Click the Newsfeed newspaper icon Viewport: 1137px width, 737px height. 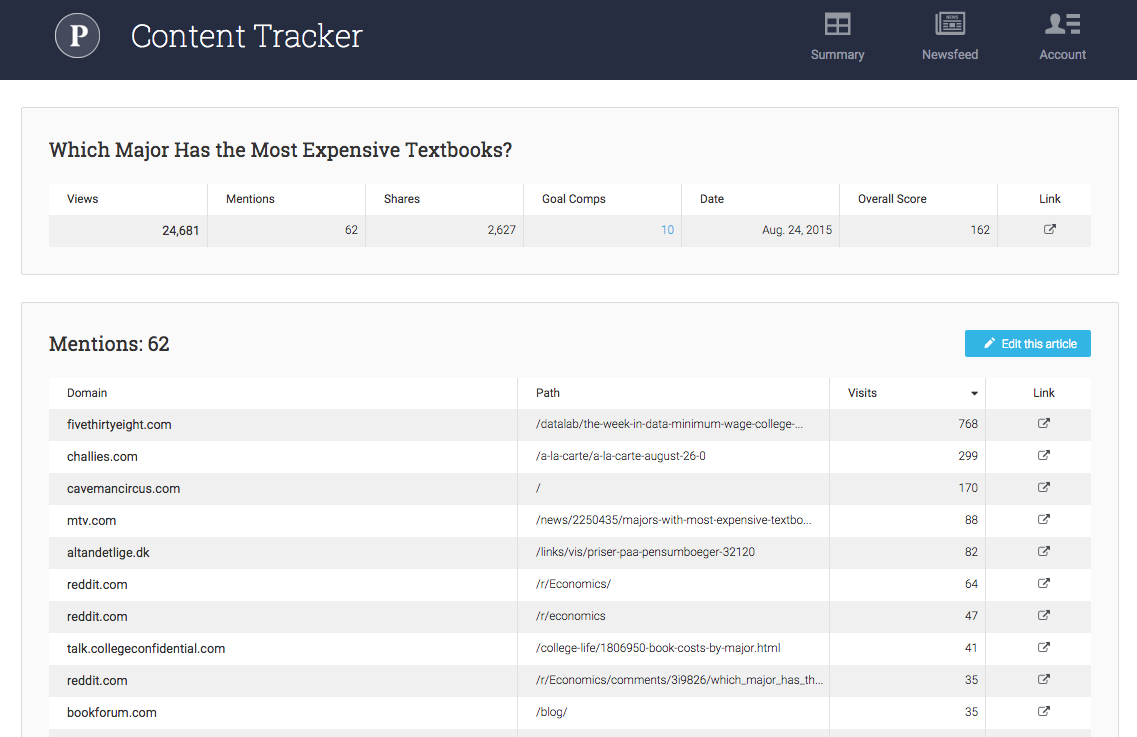[x=949, y=22]
